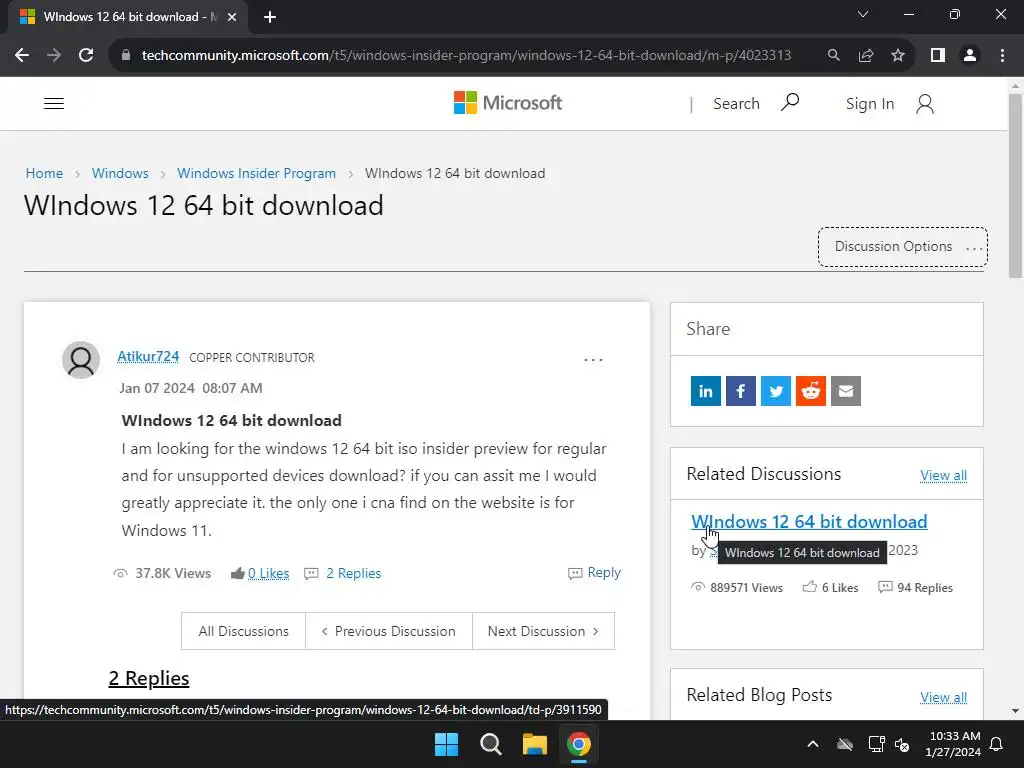Click the Microsoft logo
Viewport: 1024px width, 768px height.
click(507, 103)
